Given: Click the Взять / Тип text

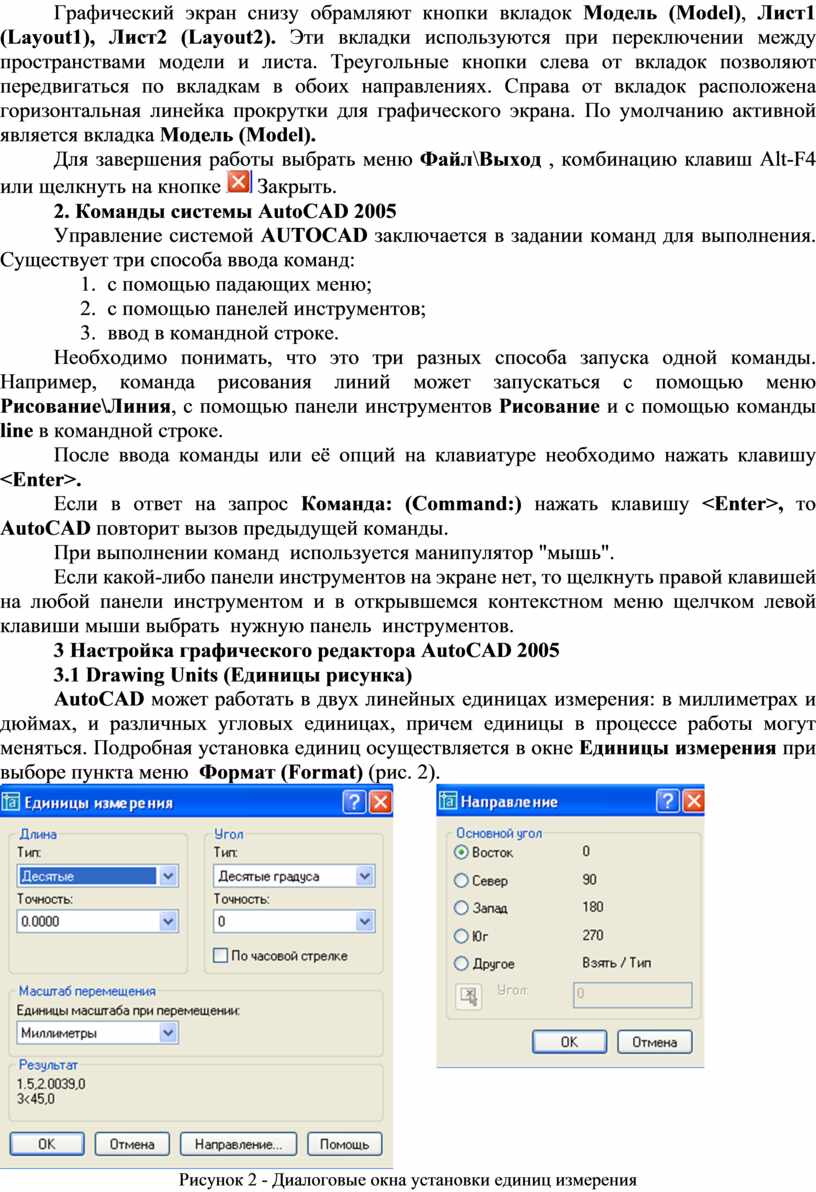Looking at the screenshot, I should click(x=617, y=962).
